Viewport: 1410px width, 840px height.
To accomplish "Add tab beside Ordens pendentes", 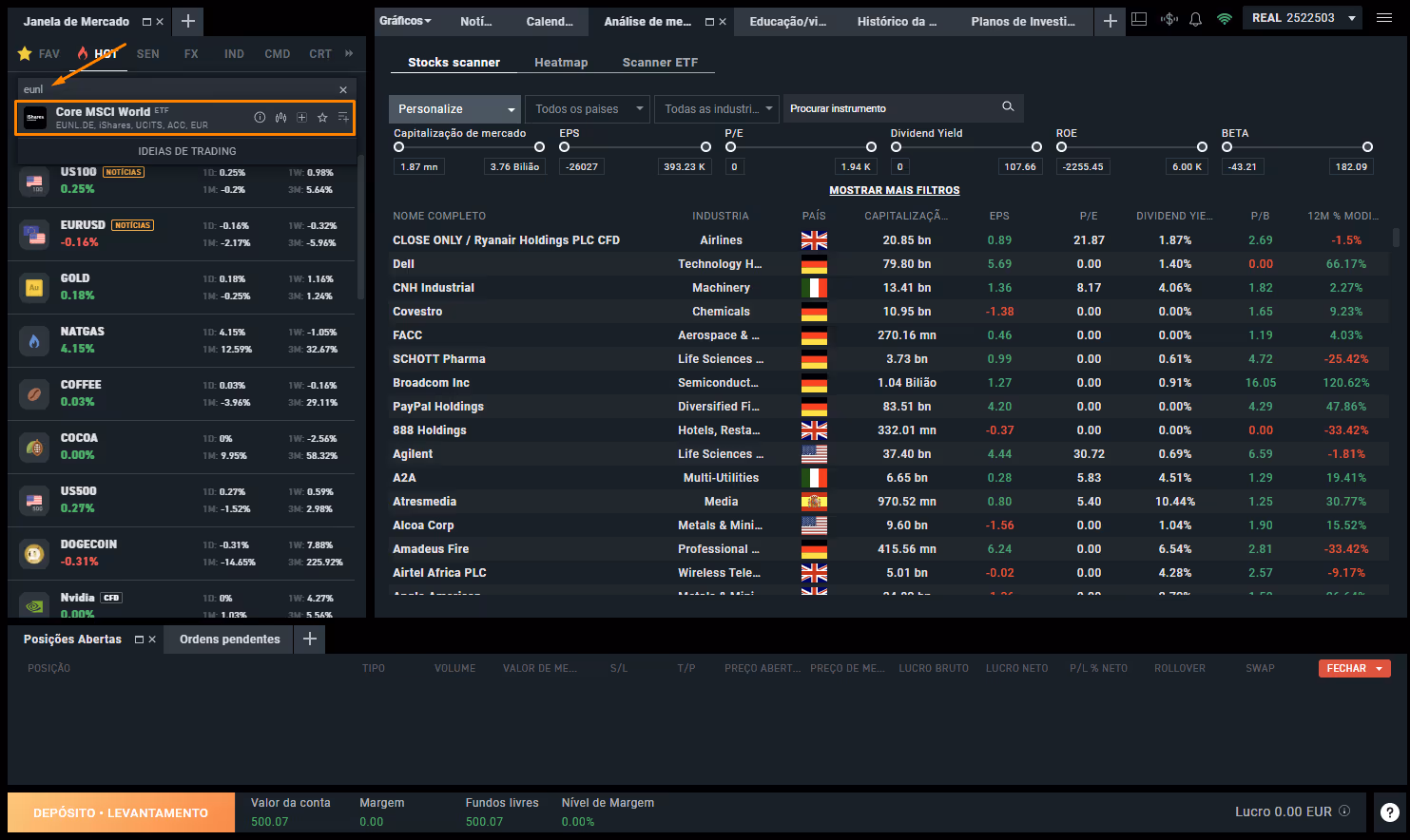I will (x=310, y=640).
